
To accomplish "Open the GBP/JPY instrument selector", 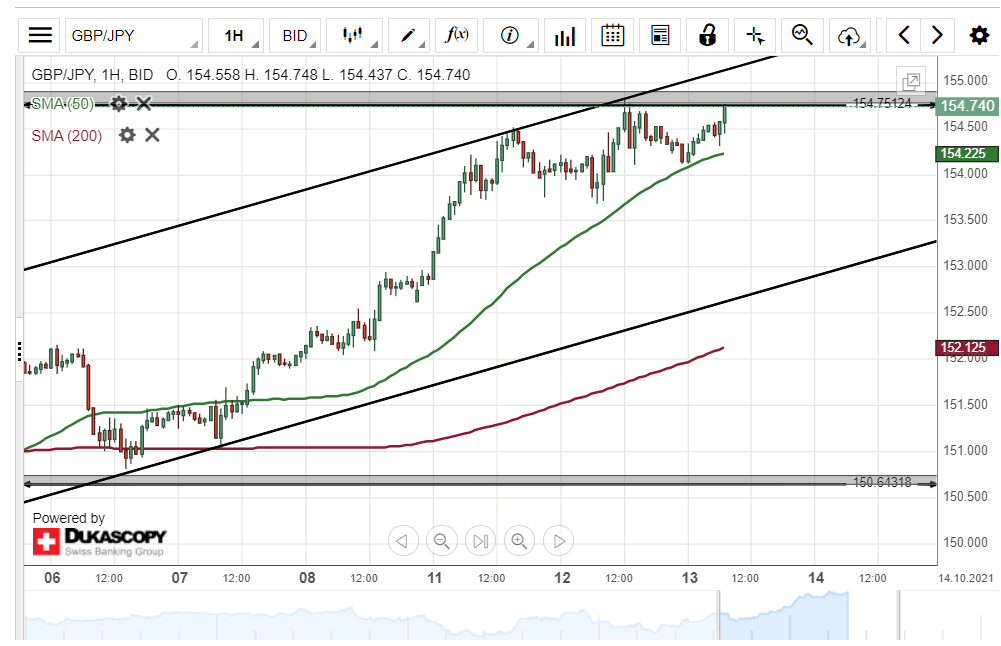I will point(133,36).
